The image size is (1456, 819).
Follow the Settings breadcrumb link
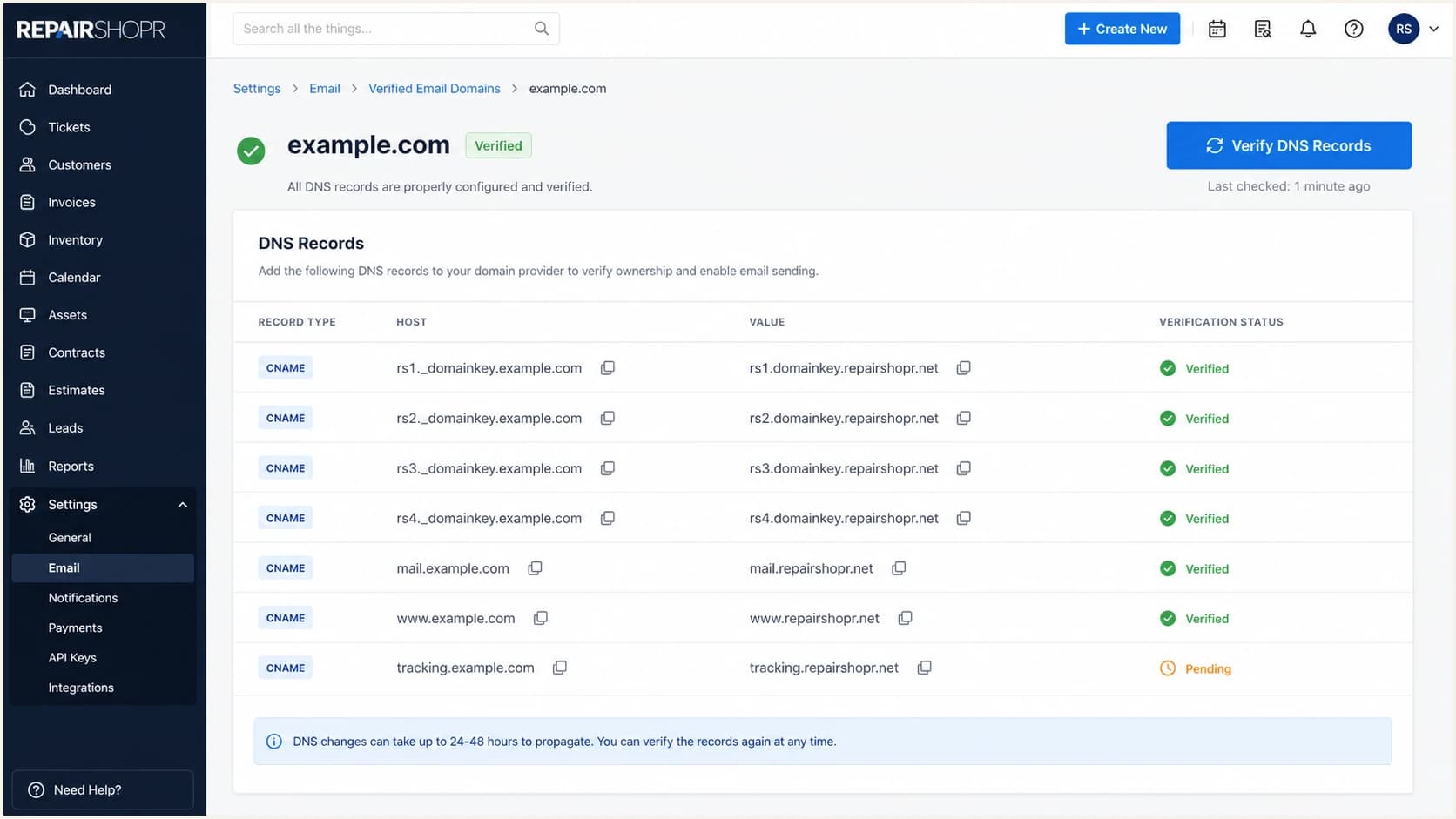coord(257,89)
